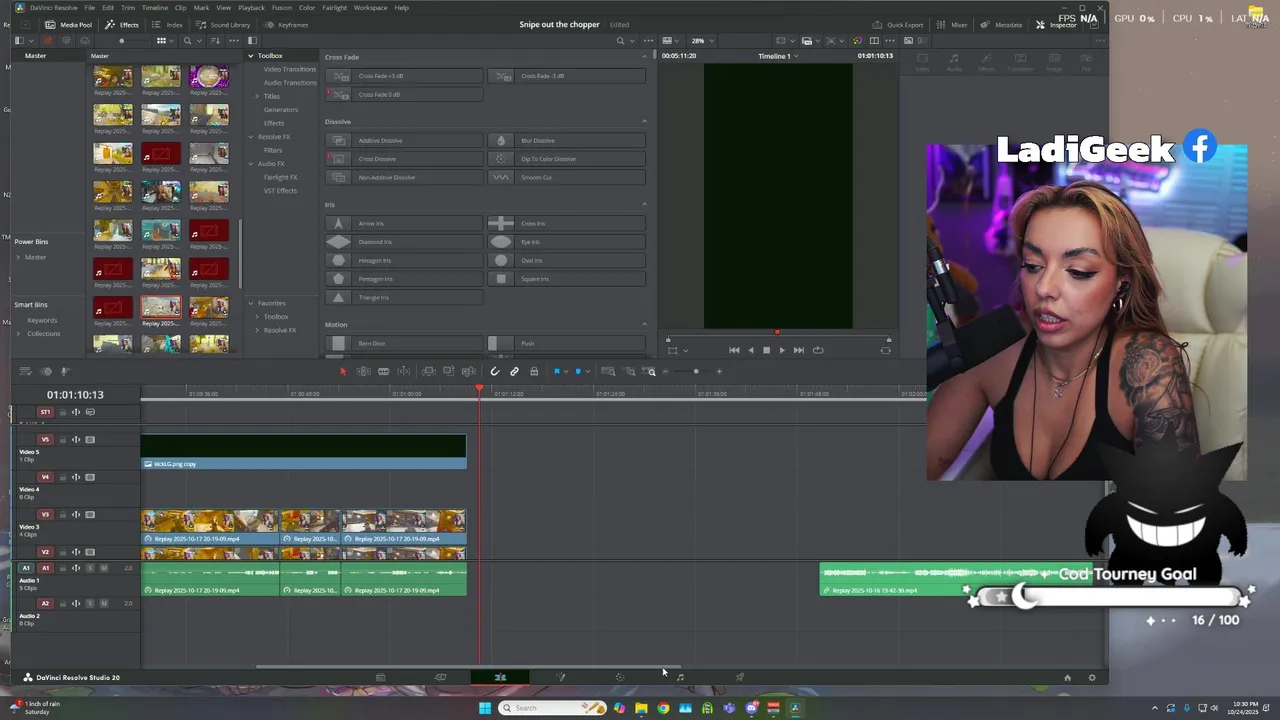Open Windows Start menu

coord(485,708)
